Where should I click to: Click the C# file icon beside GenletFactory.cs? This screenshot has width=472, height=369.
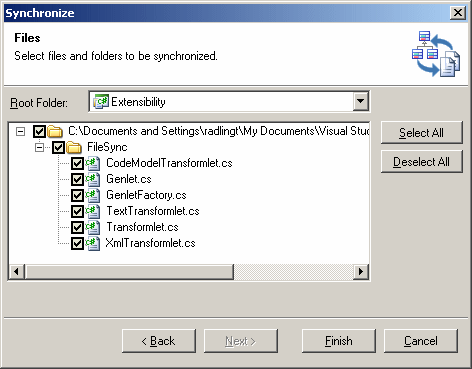click(93, 195)
